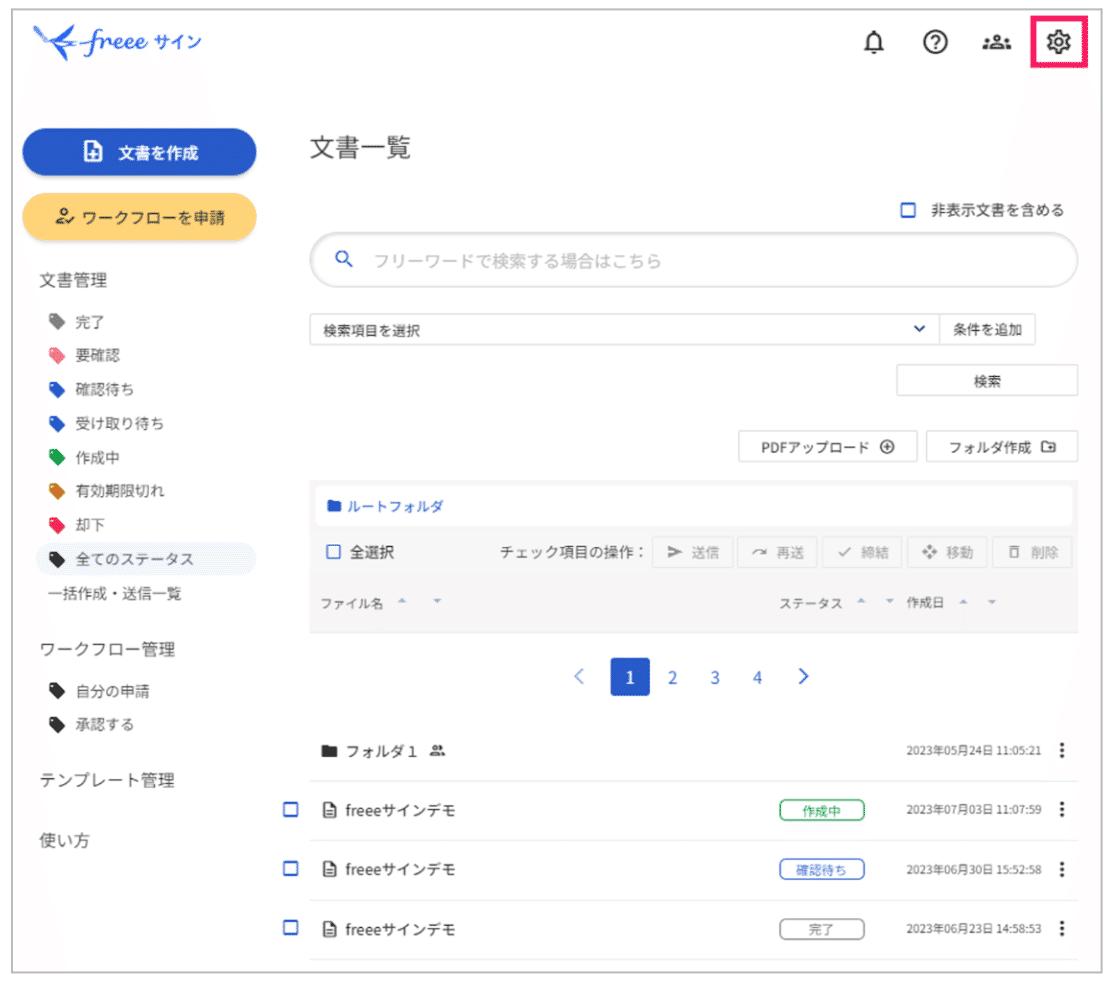Click the 削除 action button

point(1032,552)
